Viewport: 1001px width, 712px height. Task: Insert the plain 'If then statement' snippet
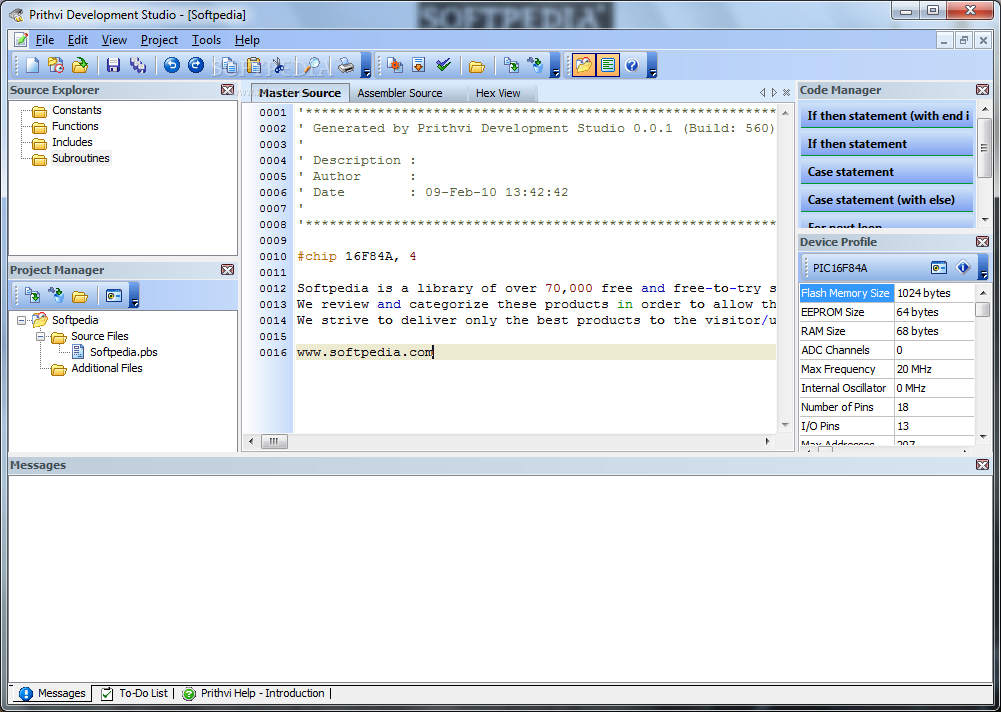tap(887, 144)
